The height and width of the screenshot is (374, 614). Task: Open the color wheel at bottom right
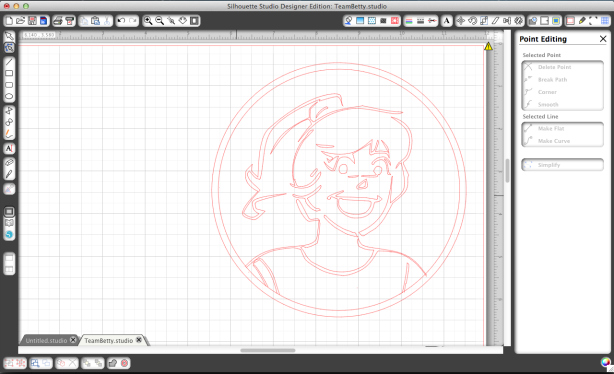tap(606, 362)
